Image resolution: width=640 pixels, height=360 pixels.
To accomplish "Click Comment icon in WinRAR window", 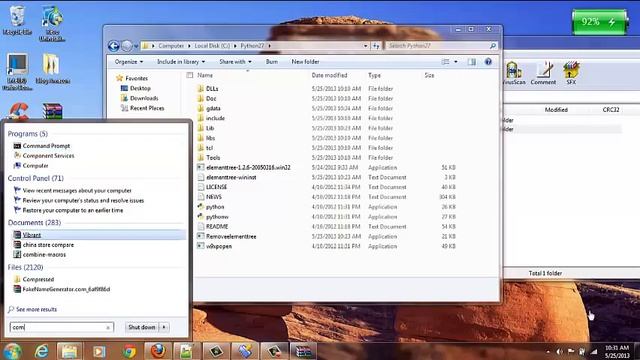I will (543, 73).
